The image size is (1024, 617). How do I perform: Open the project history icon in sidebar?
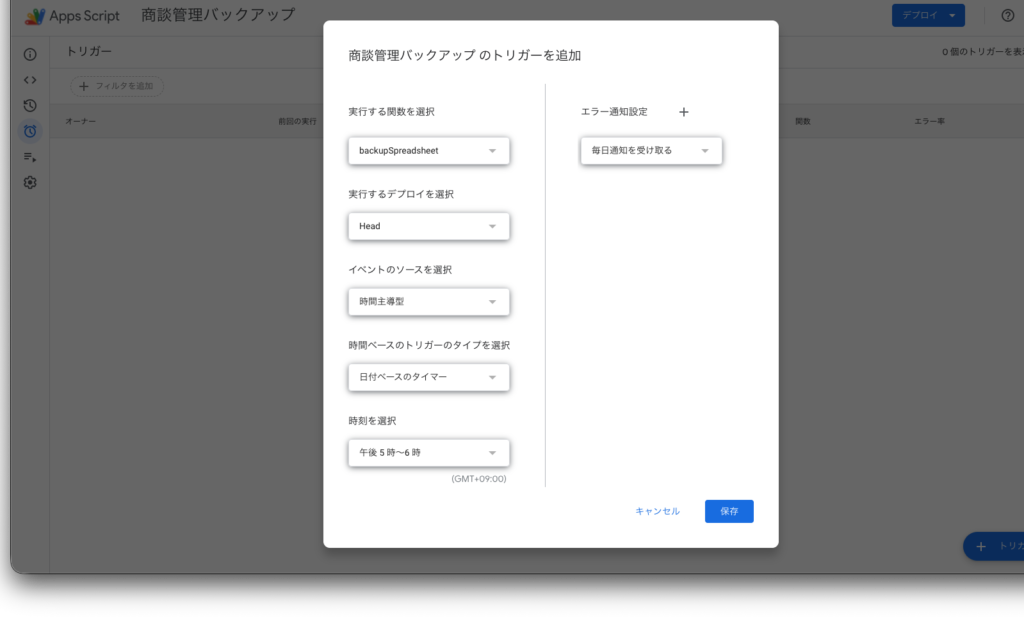click(x=30, y=105)
